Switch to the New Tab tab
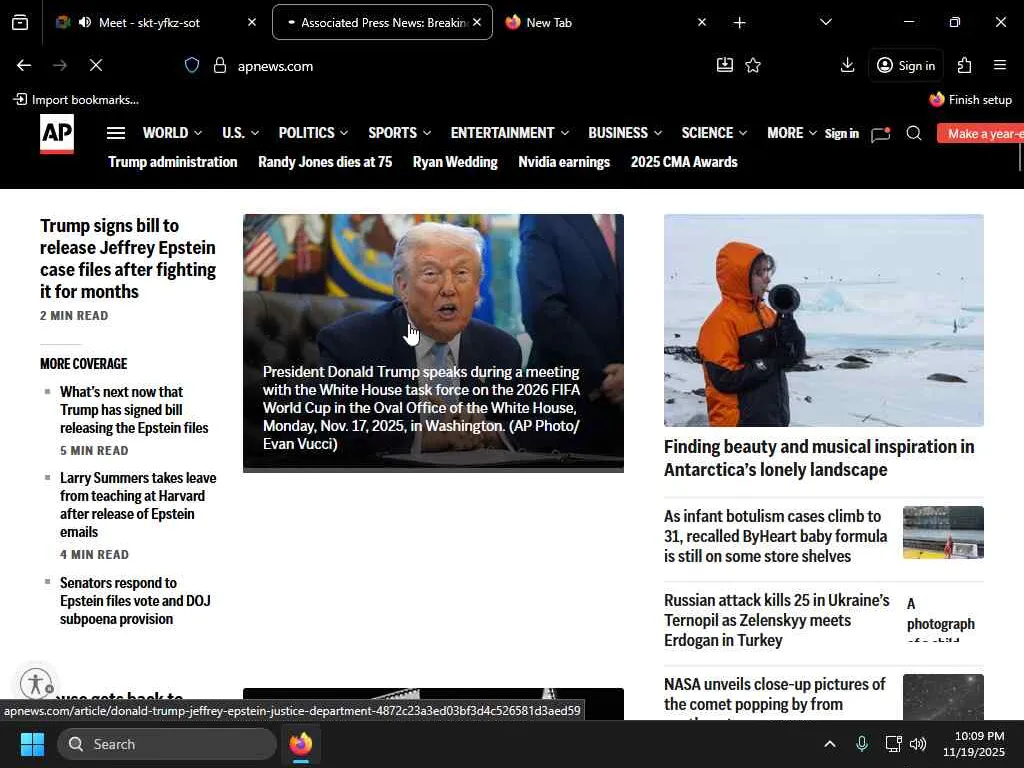Image resolution: width=1024 pixels, height=768 pixels. (605, 22)
